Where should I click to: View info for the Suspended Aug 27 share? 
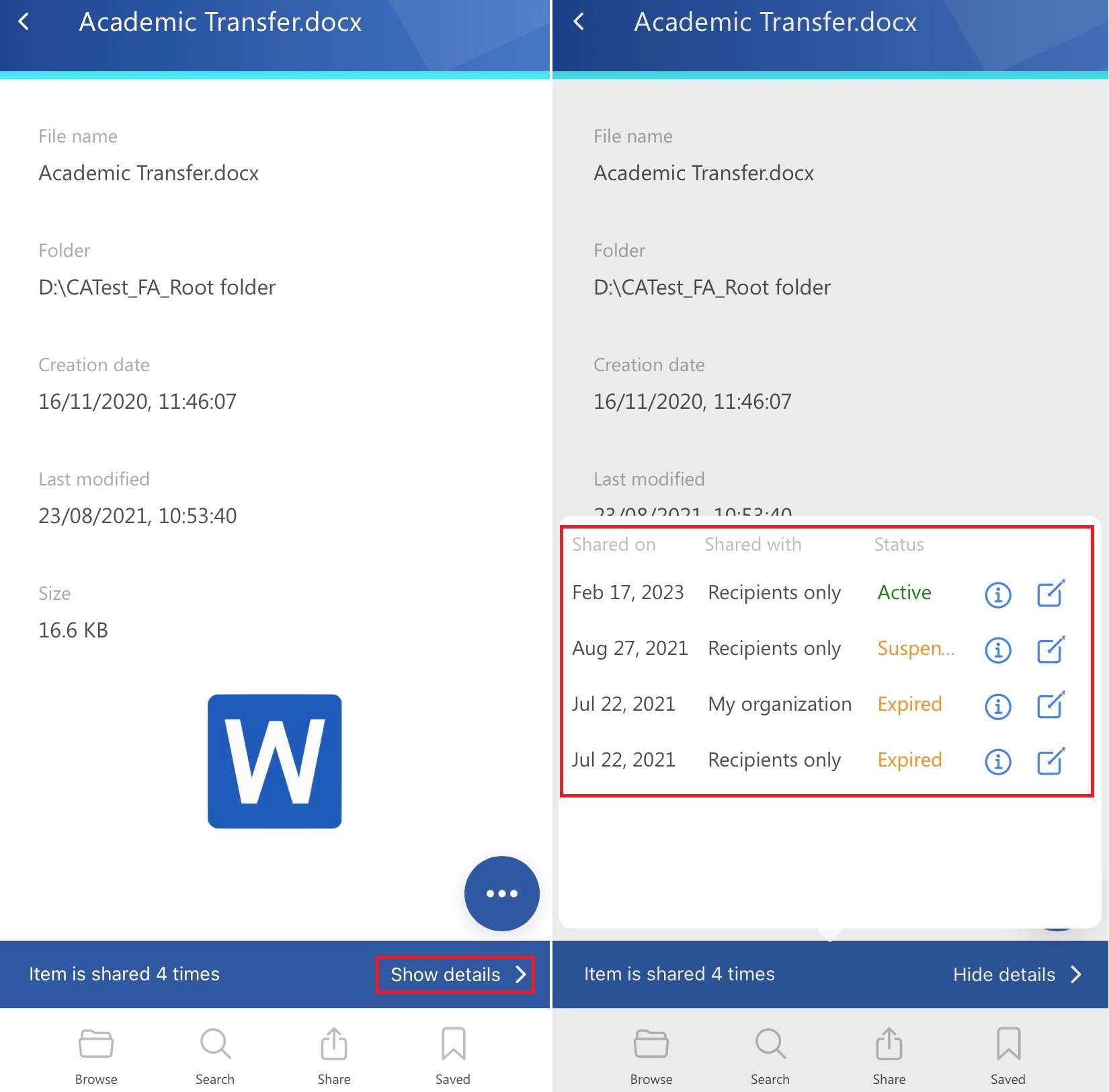coord(997,650)
